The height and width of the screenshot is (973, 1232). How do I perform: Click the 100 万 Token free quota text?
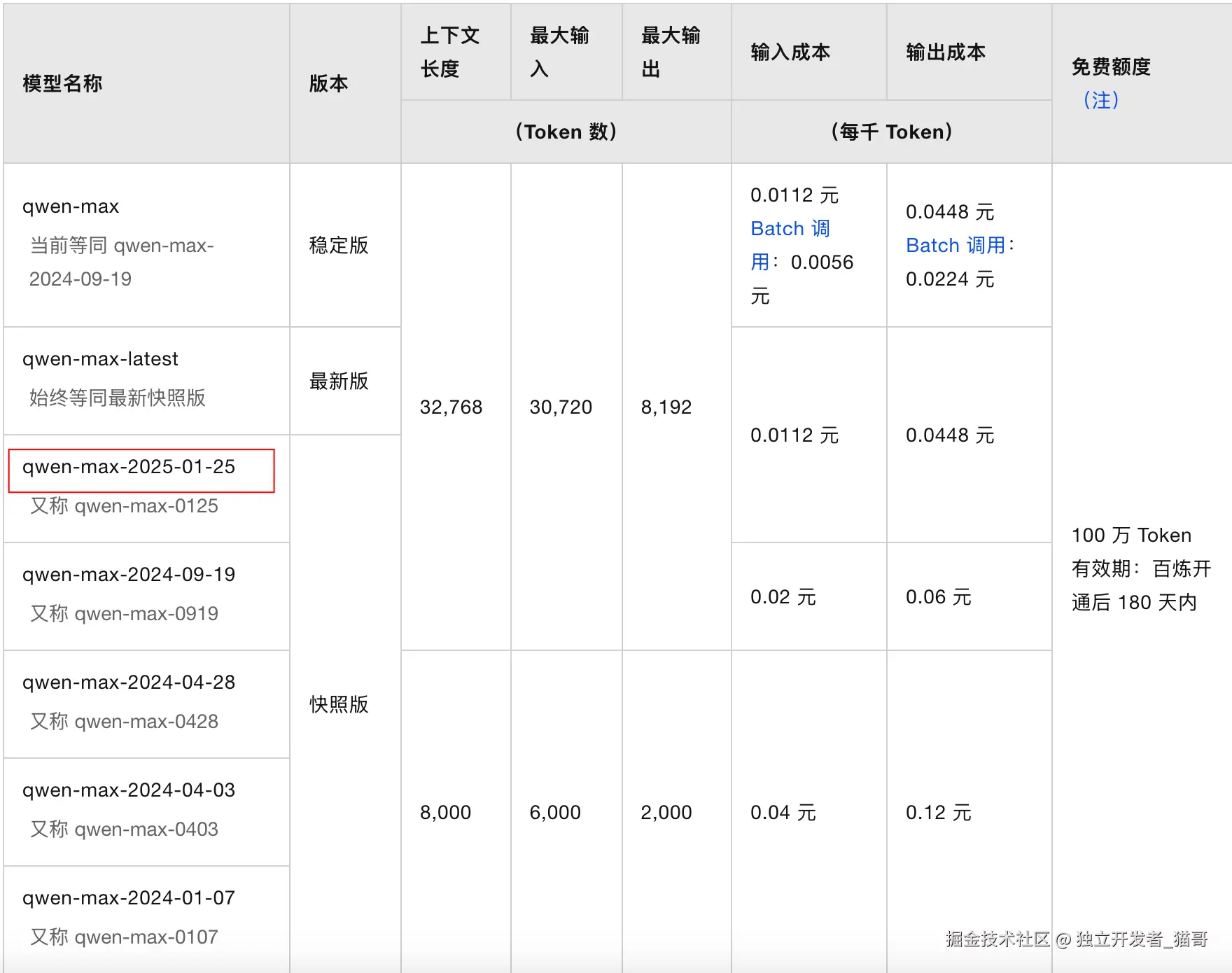1131,535
